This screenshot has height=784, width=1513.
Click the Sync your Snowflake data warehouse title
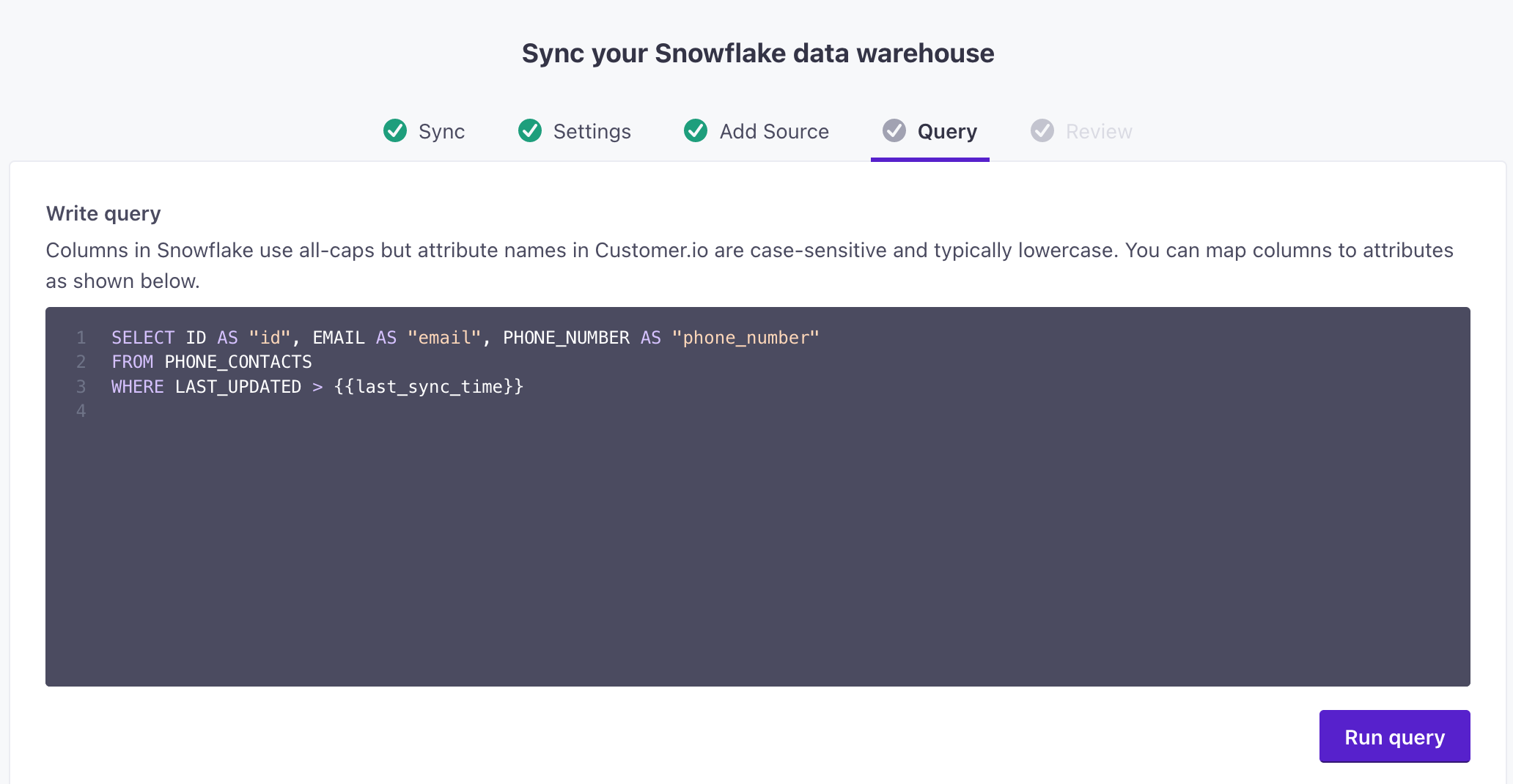pos(758,53)
